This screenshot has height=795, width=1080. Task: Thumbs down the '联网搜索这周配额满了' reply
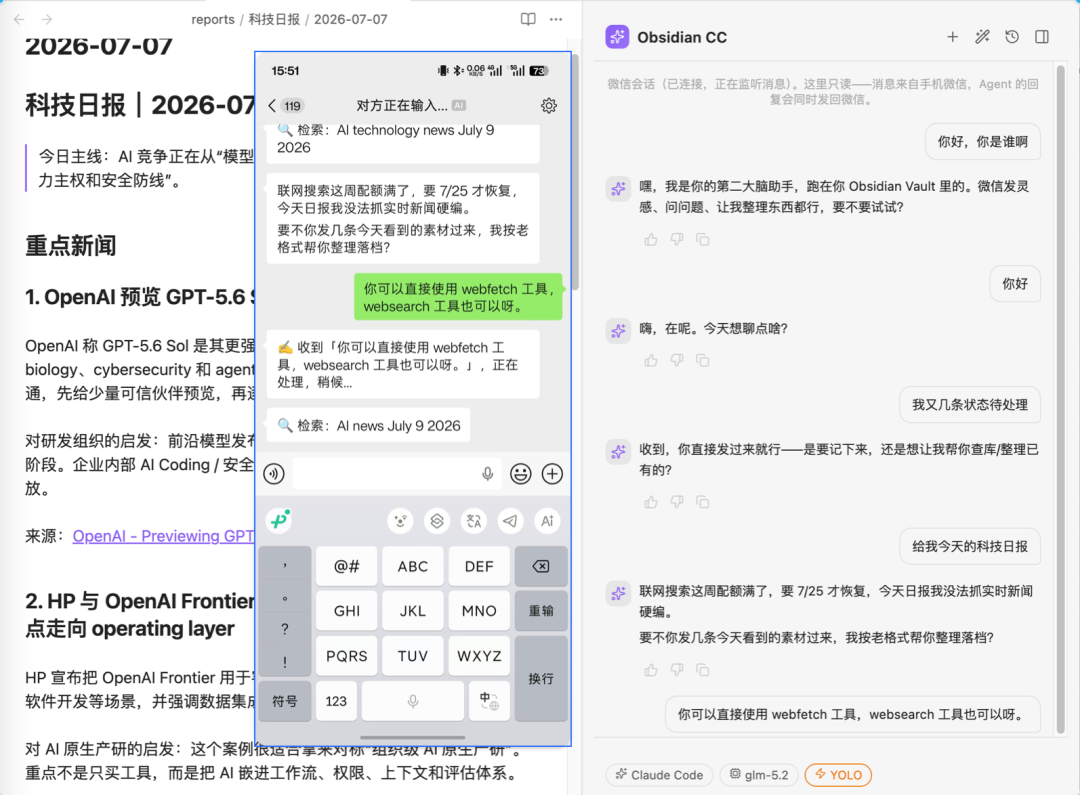[677, 670]
